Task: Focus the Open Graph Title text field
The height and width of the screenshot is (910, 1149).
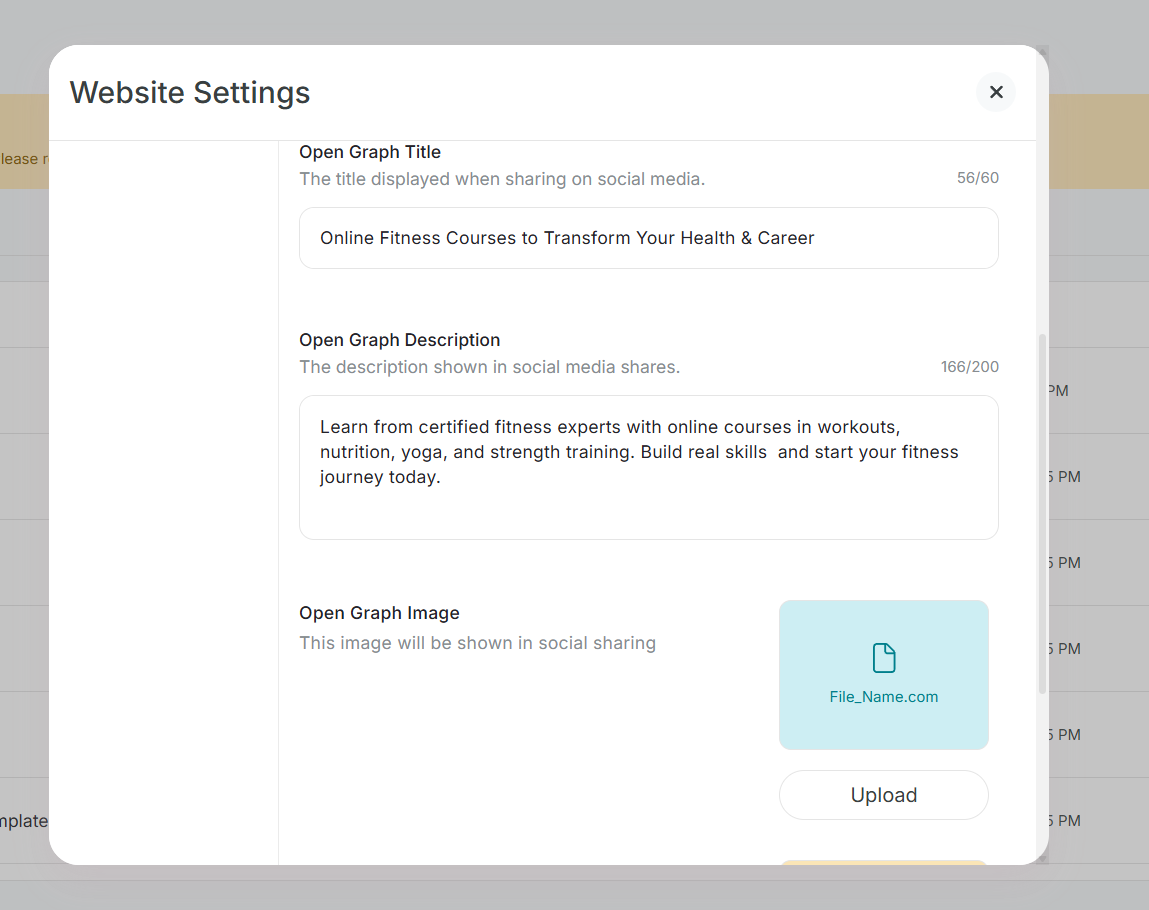Action: pyautogui.click(x=648, y=238)
